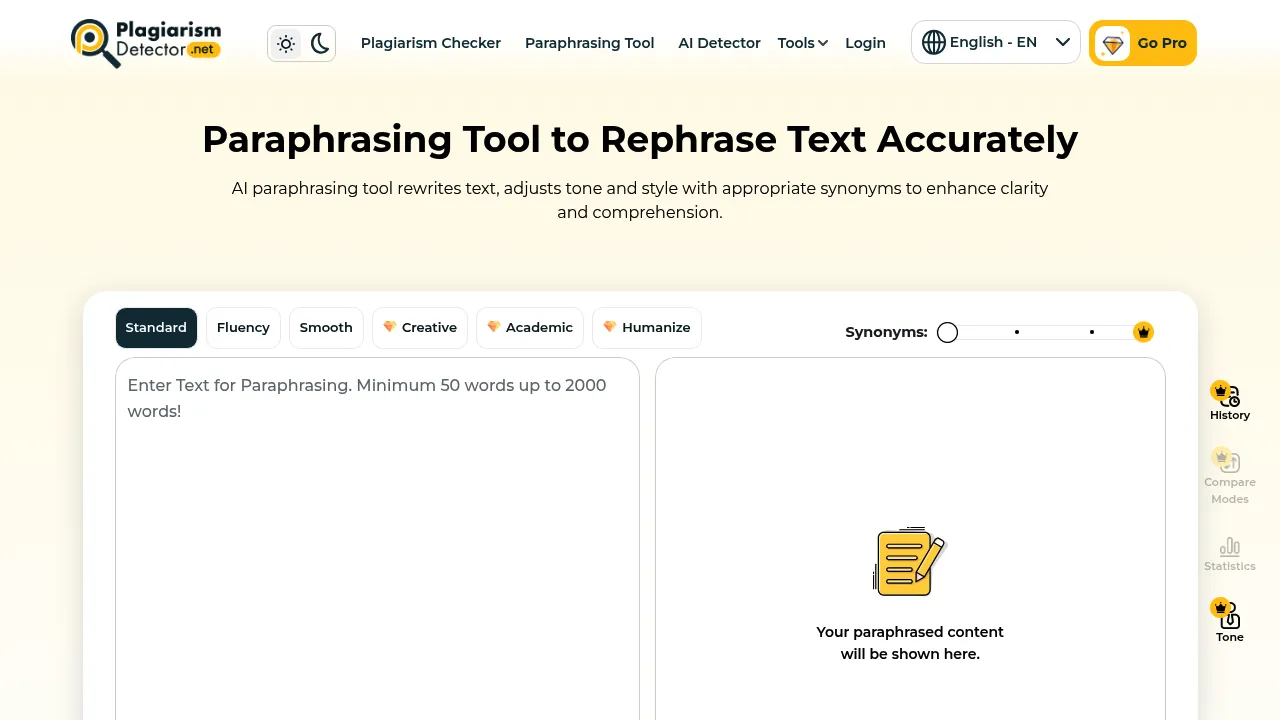
Task: Enable dark mode with moon icon
Action: click(x=319, y=43)
